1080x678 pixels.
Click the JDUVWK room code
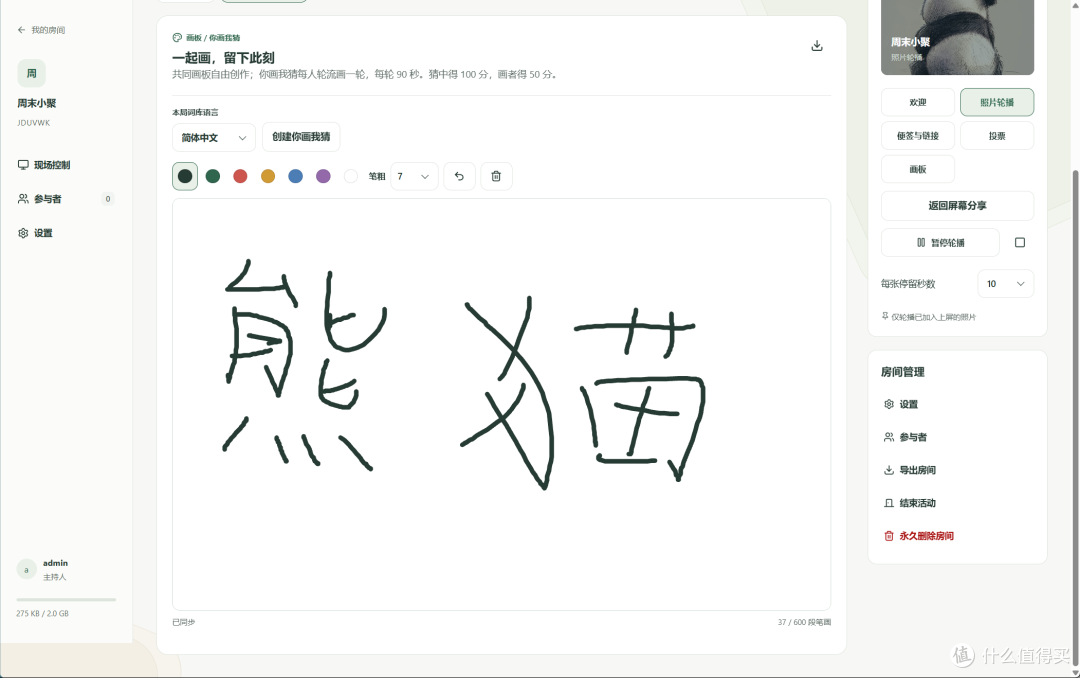click(34, 123)
